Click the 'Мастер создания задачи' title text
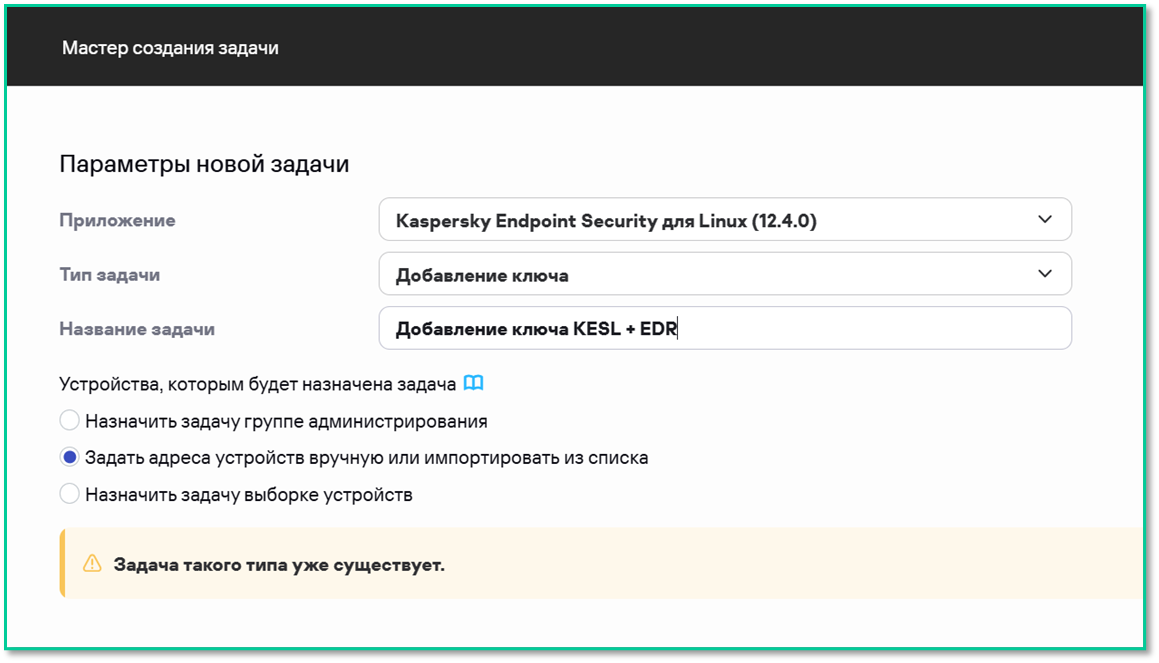This screenshot has height=663, width=1159. (170, 48)
